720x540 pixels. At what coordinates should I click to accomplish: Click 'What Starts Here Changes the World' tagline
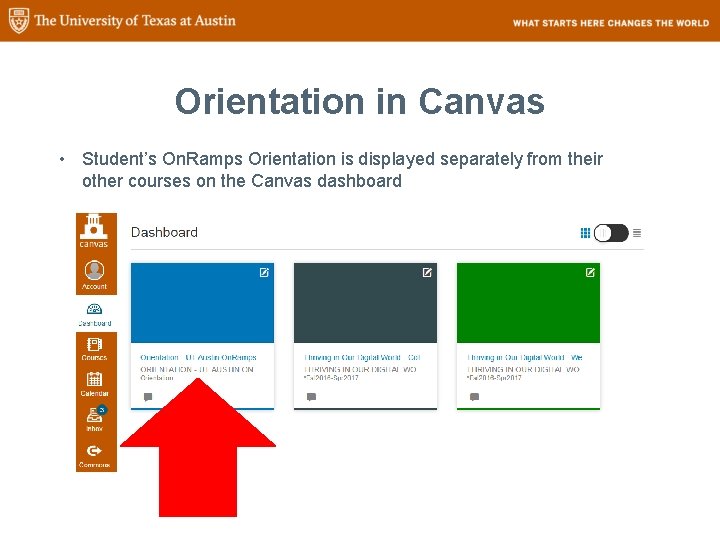[611, 23]
